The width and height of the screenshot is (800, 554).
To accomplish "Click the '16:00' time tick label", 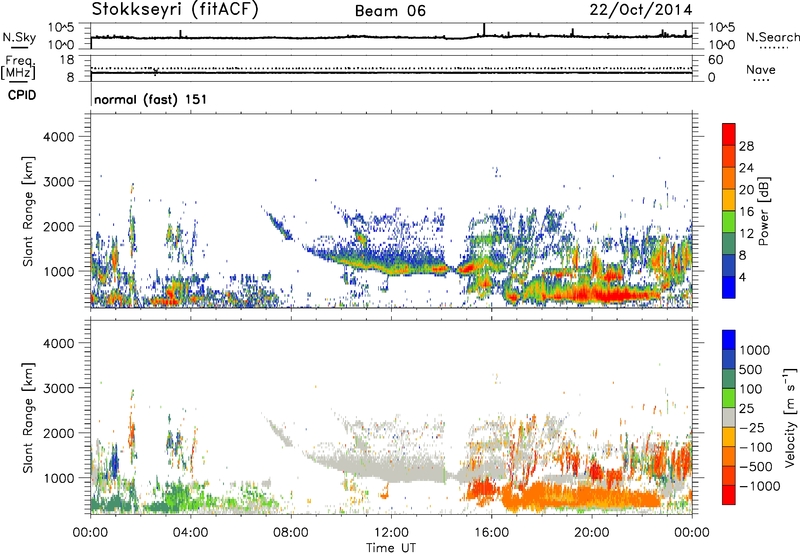I will pyautogui.click(x=491, y=532).
